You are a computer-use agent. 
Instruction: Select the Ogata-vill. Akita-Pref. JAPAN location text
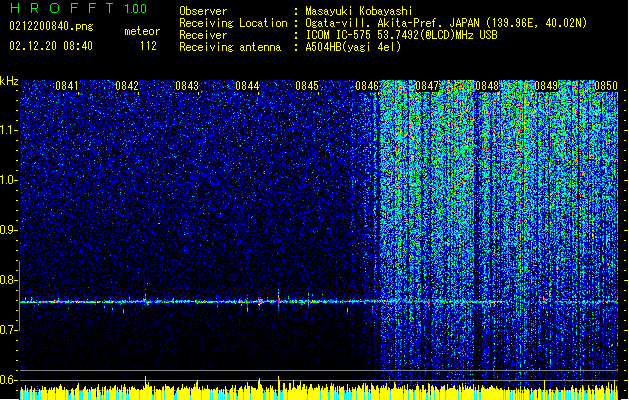click(x=446, y=23)
